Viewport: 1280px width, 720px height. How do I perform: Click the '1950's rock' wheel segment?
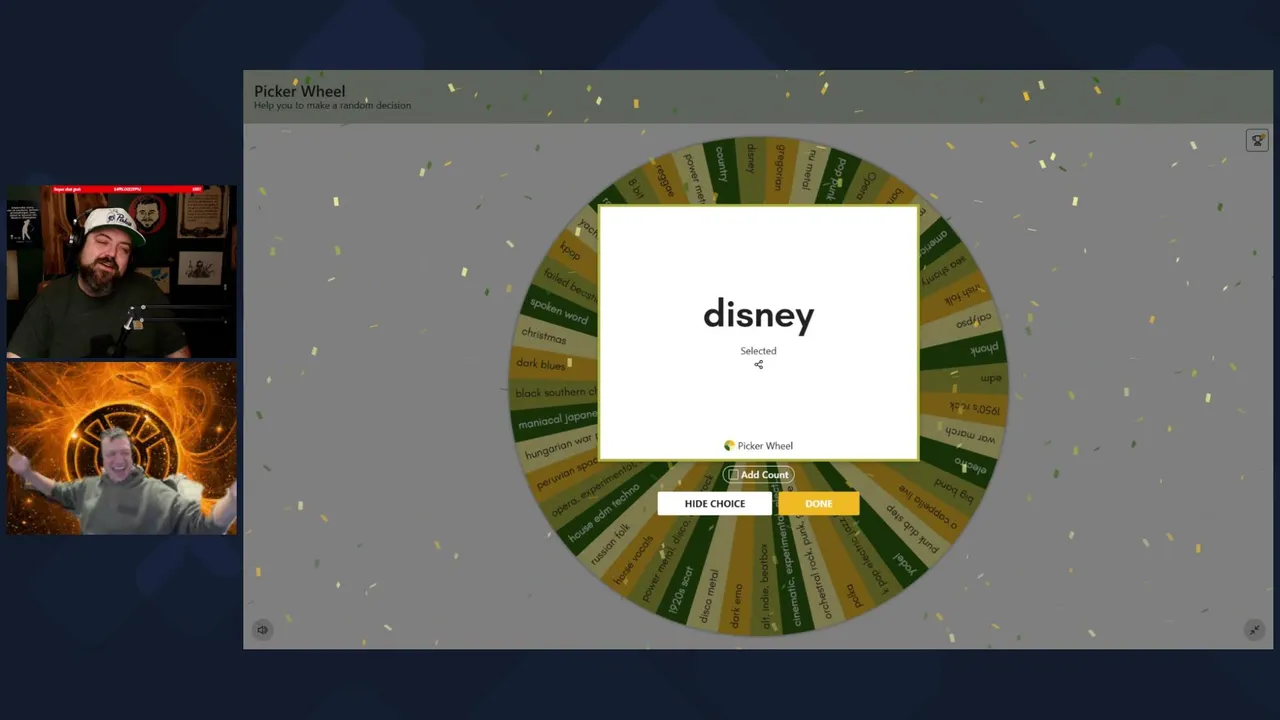click(975, 408)
